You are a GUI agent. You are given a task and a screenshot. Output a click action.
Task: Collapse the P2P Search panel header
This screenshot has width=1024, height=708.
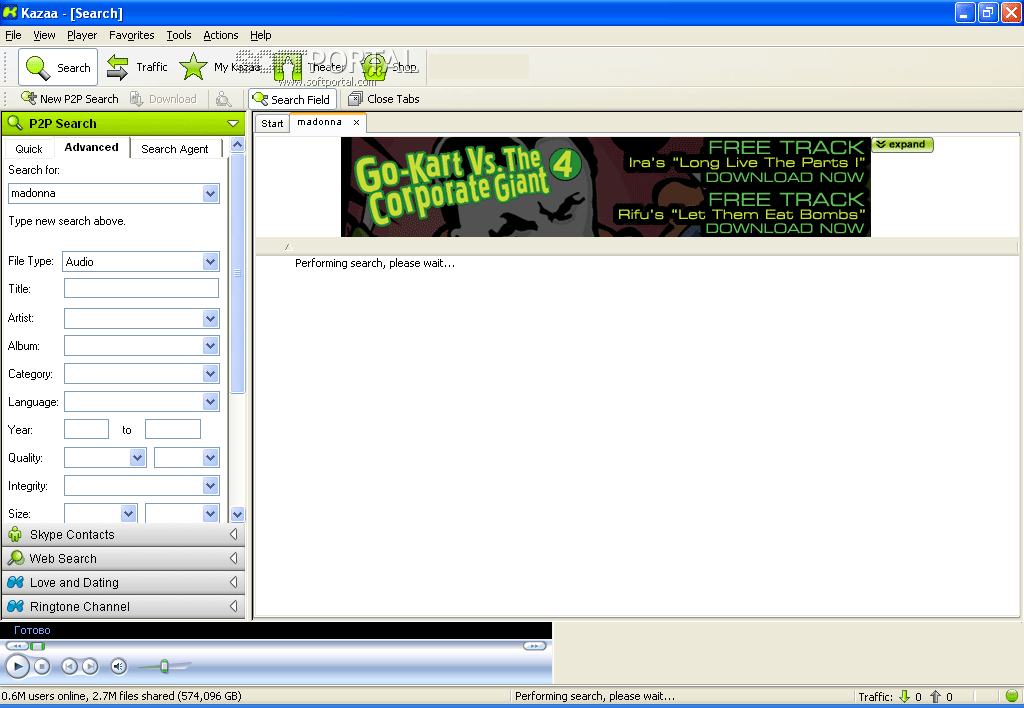pyautogui.click(x=233, y=123)
